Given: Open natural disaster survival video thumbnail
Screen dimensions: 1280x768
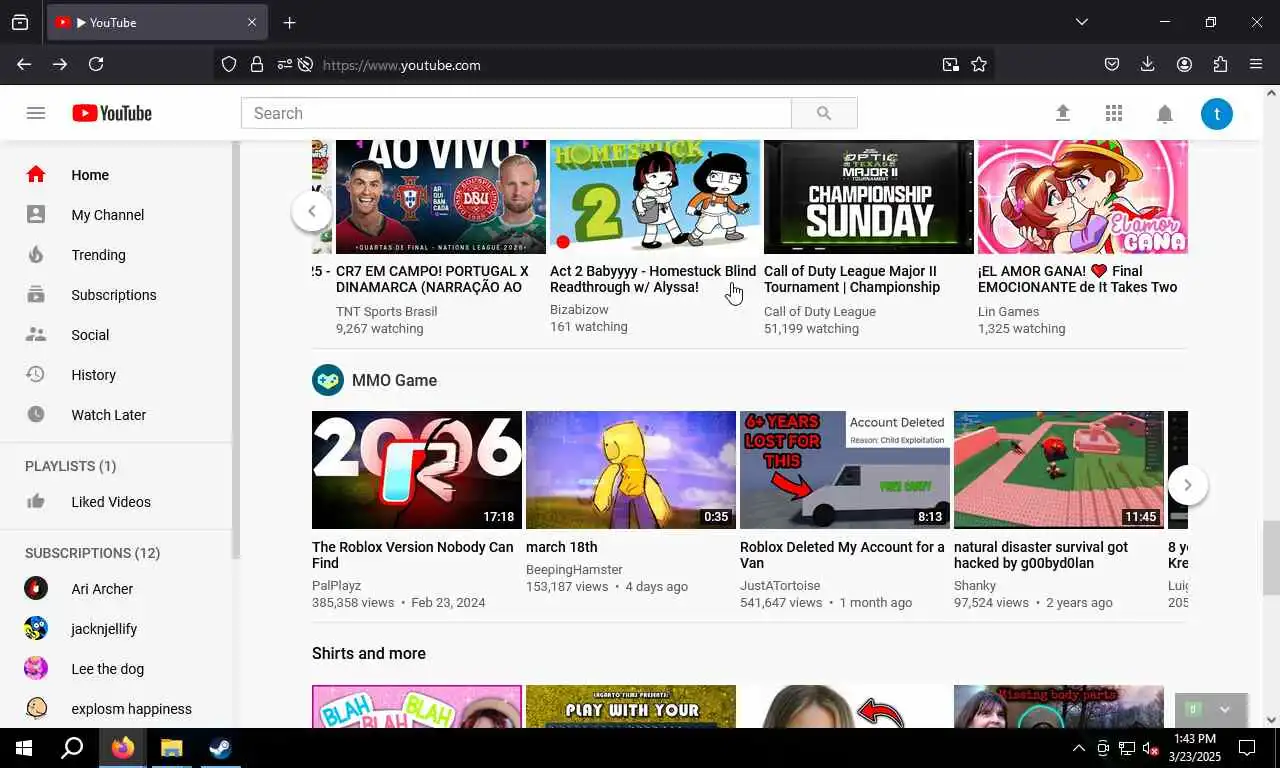Looking at the screenshot, I should click(x=1059, y=470).
